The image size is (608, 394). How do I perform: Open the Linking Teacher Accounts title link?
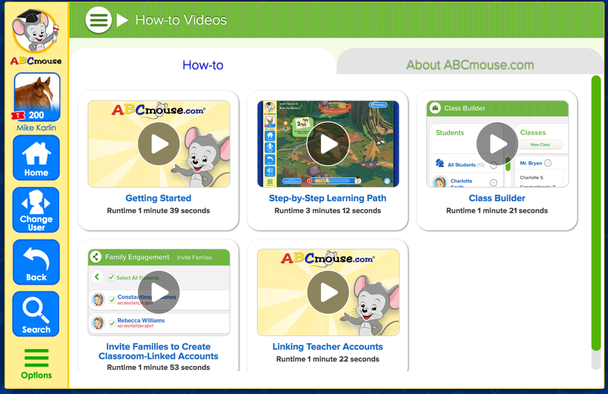click(328, 347)
